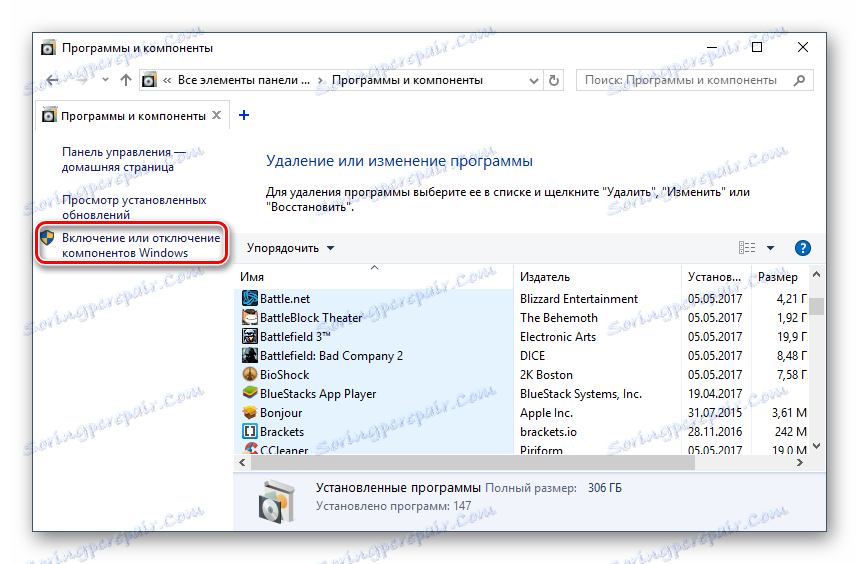Click publisher 2K Boston cell
Screen dimensions: 859x564
tap(546, 375)
